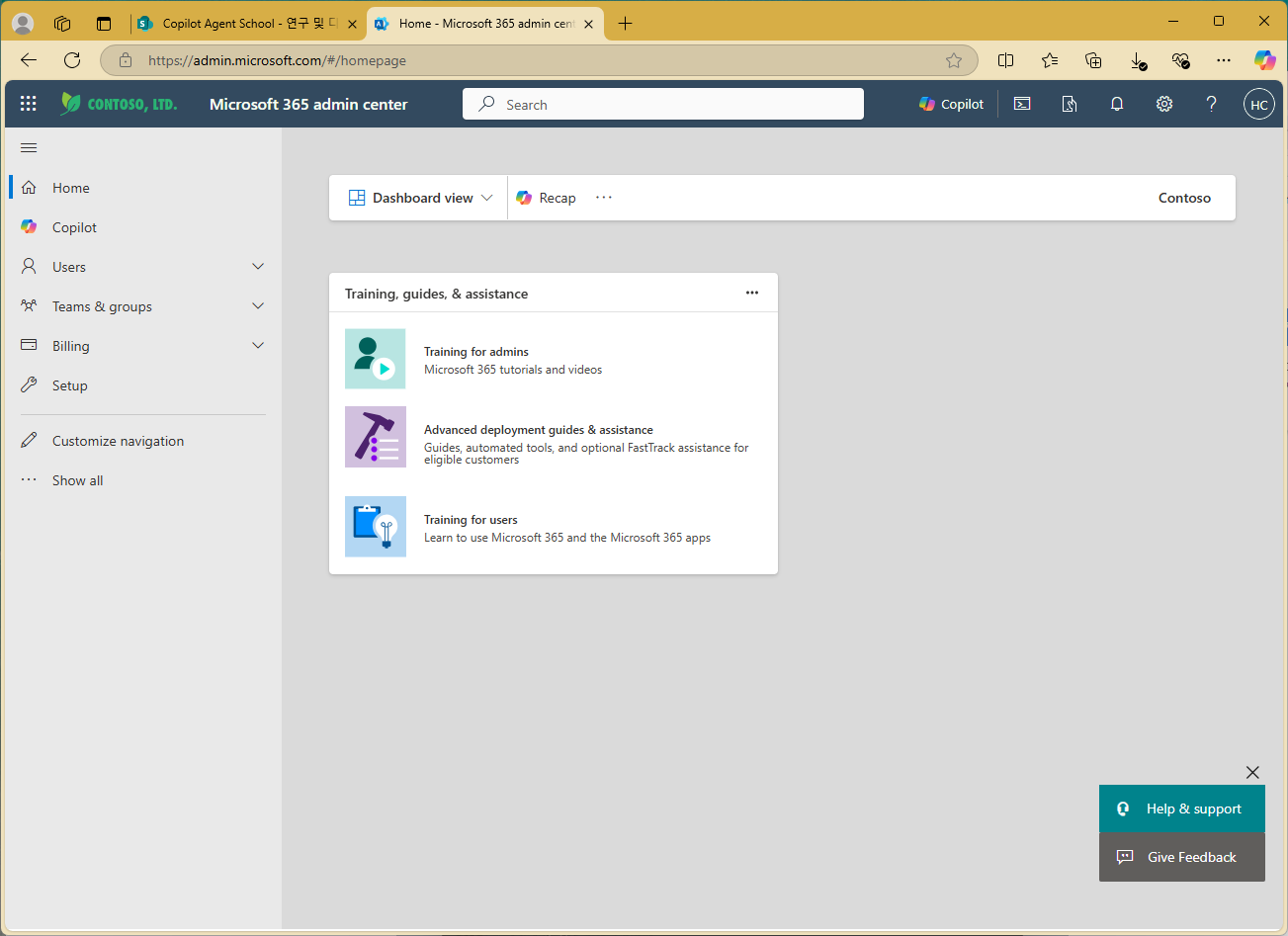
Task: Open the app launcher waffle icon
Action: pos(28,104)
